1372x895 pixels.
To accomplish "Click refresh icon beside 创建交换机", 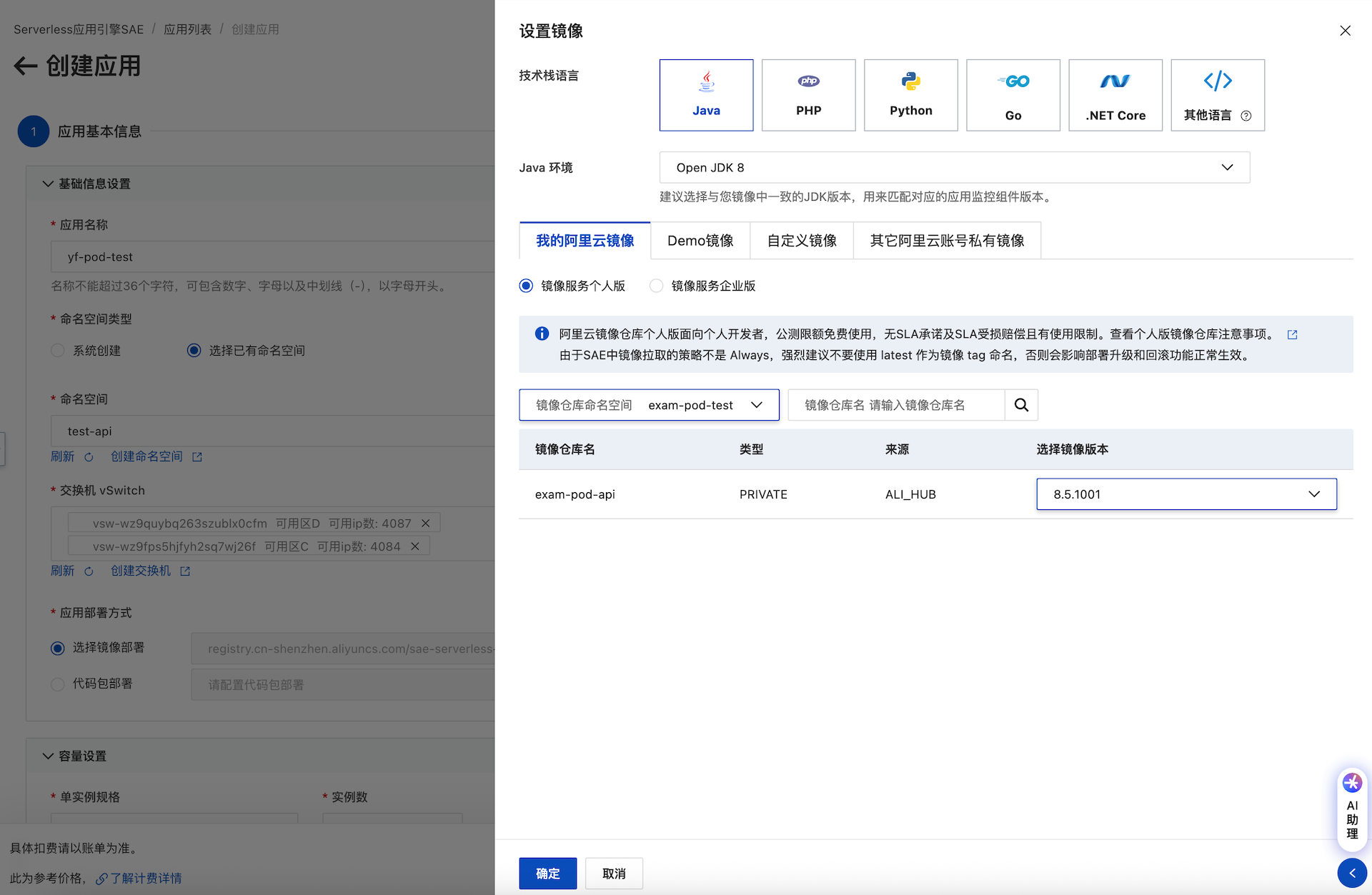I will pyautogui.click(x=89, y=571).
